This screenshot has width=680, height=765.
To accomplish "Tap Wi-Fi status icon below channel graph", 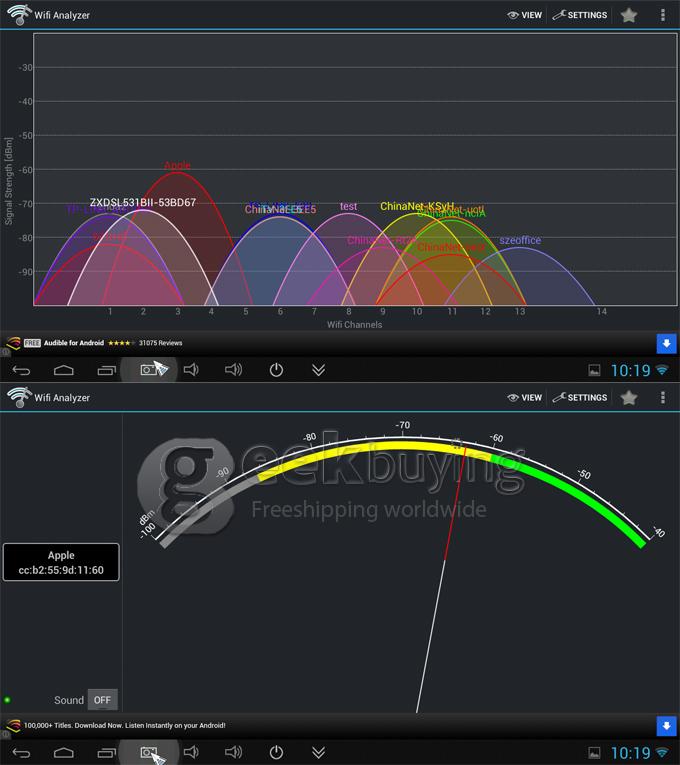I will click(x=662, y=370).
